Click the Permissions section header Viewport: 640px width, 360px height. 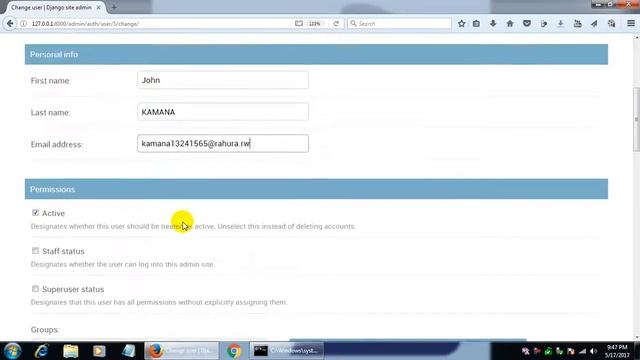coord(316,189)
